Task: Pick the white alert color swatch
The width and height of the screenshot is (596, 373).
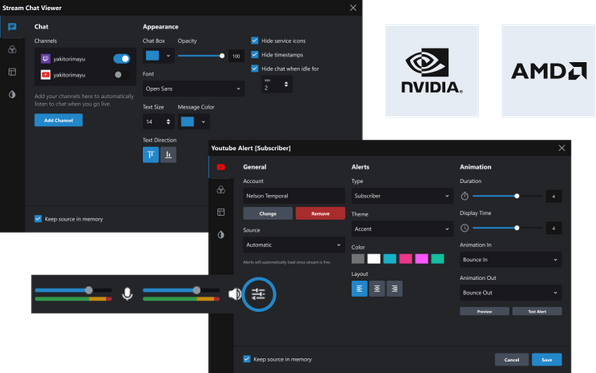Action: 374,259
